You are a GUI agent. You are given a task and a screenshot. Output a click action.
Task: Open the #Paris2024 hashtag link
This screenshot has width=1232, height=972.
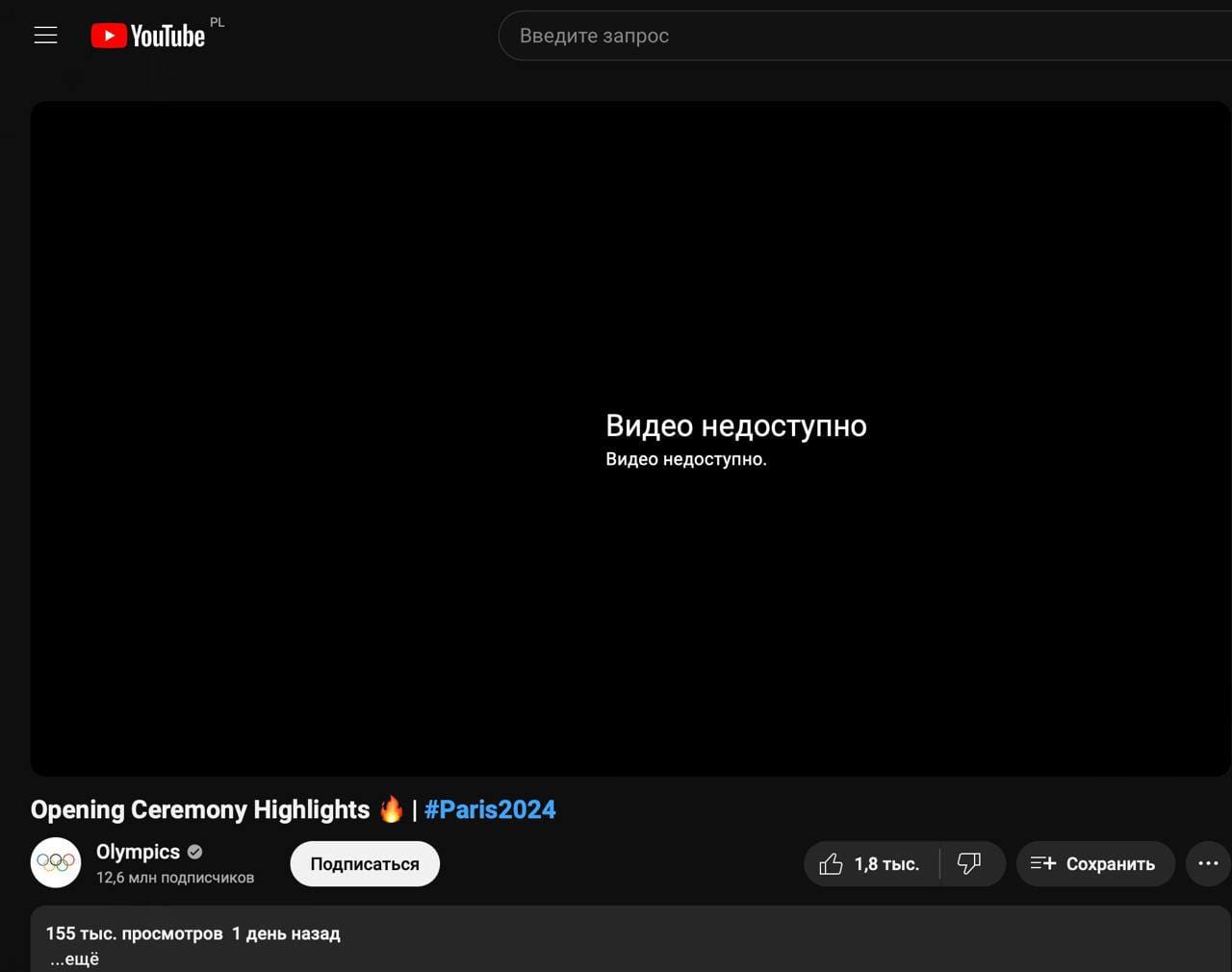pyautogui.click(x=490, y=809)
